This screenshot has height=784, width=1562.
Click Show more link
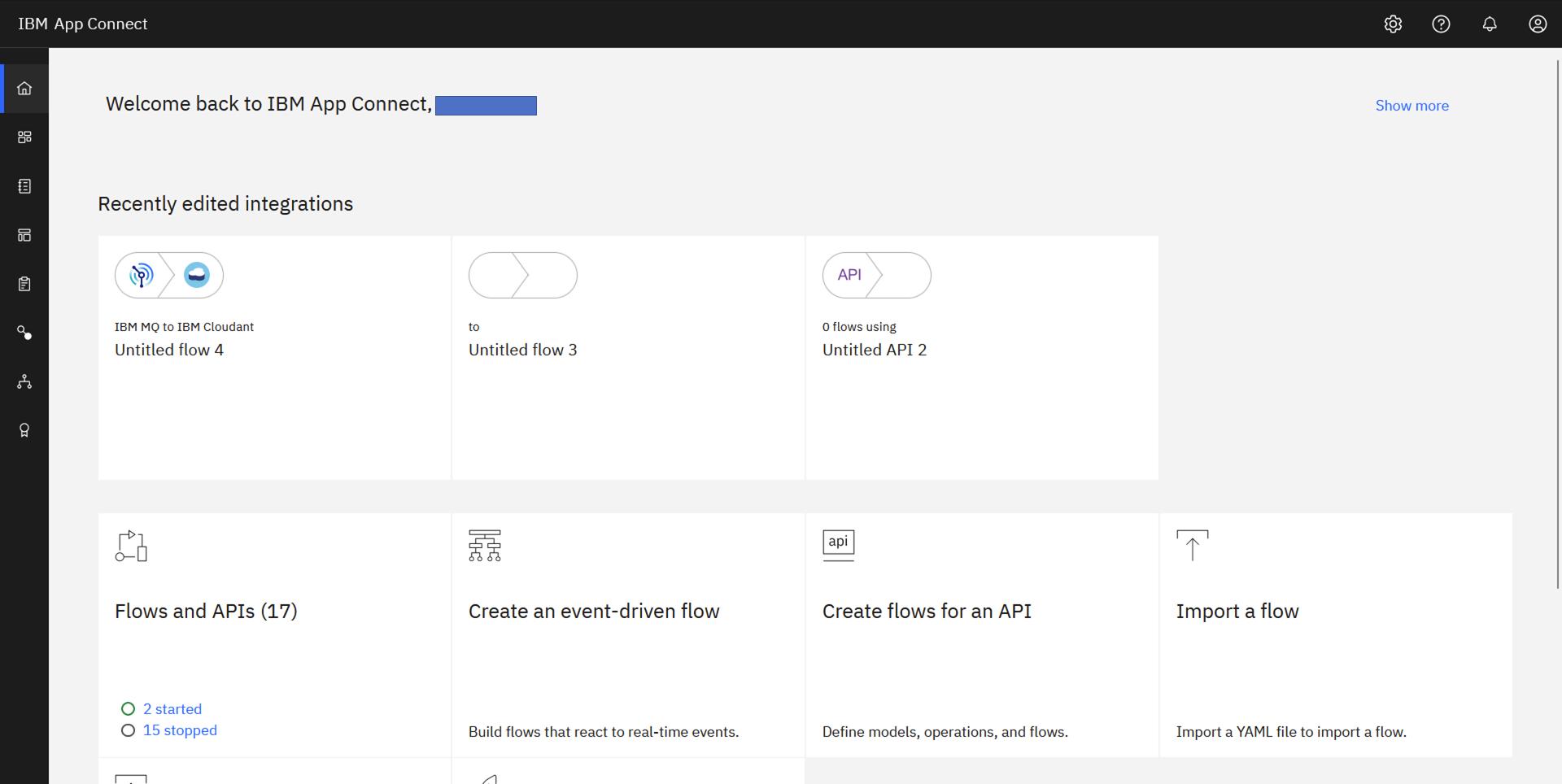(1412, 106)
